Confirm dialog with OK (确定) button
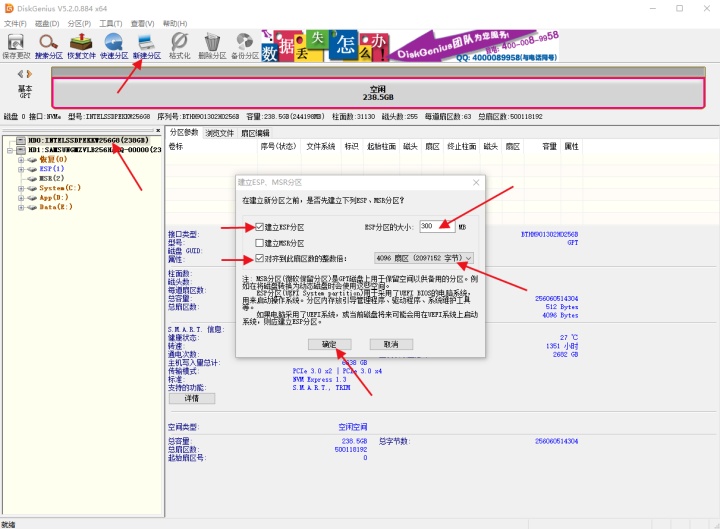 (329, 344)
